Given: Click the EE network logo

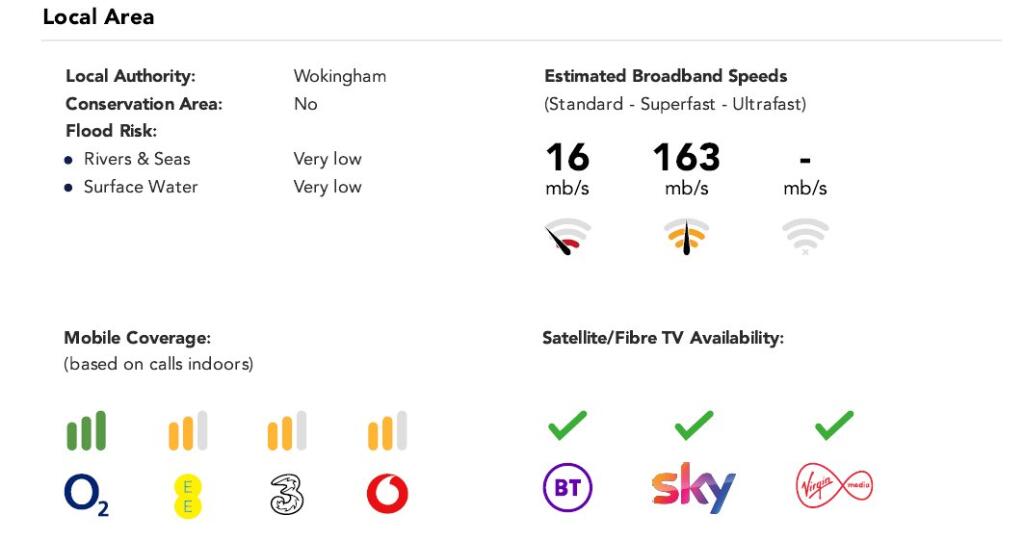Looking at the screenshot, I should point(186,495).
